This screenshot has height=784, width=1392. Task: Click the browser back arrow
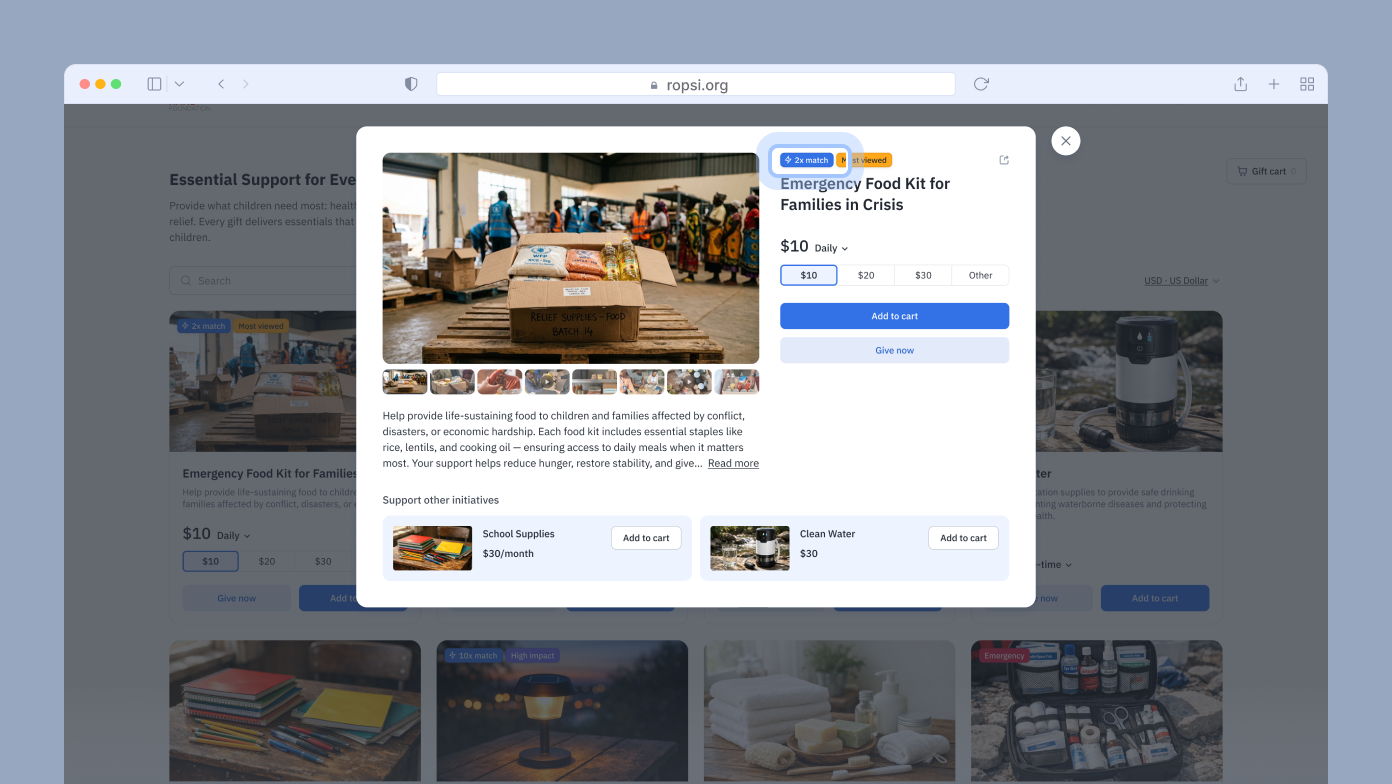tap(221, 84)
